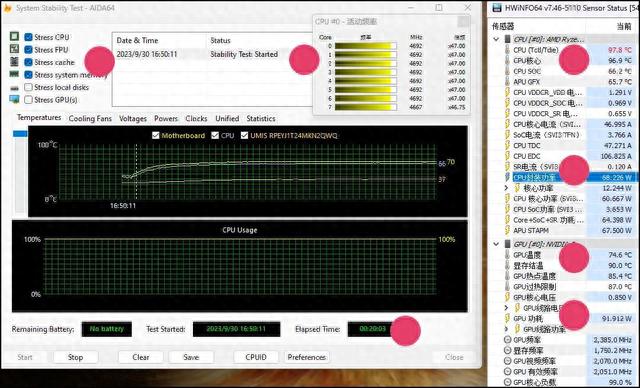Click the 传感器 column header in HWiNFO64
The width and height of the screenshot is (640, 388).
(x=503, y=26)
